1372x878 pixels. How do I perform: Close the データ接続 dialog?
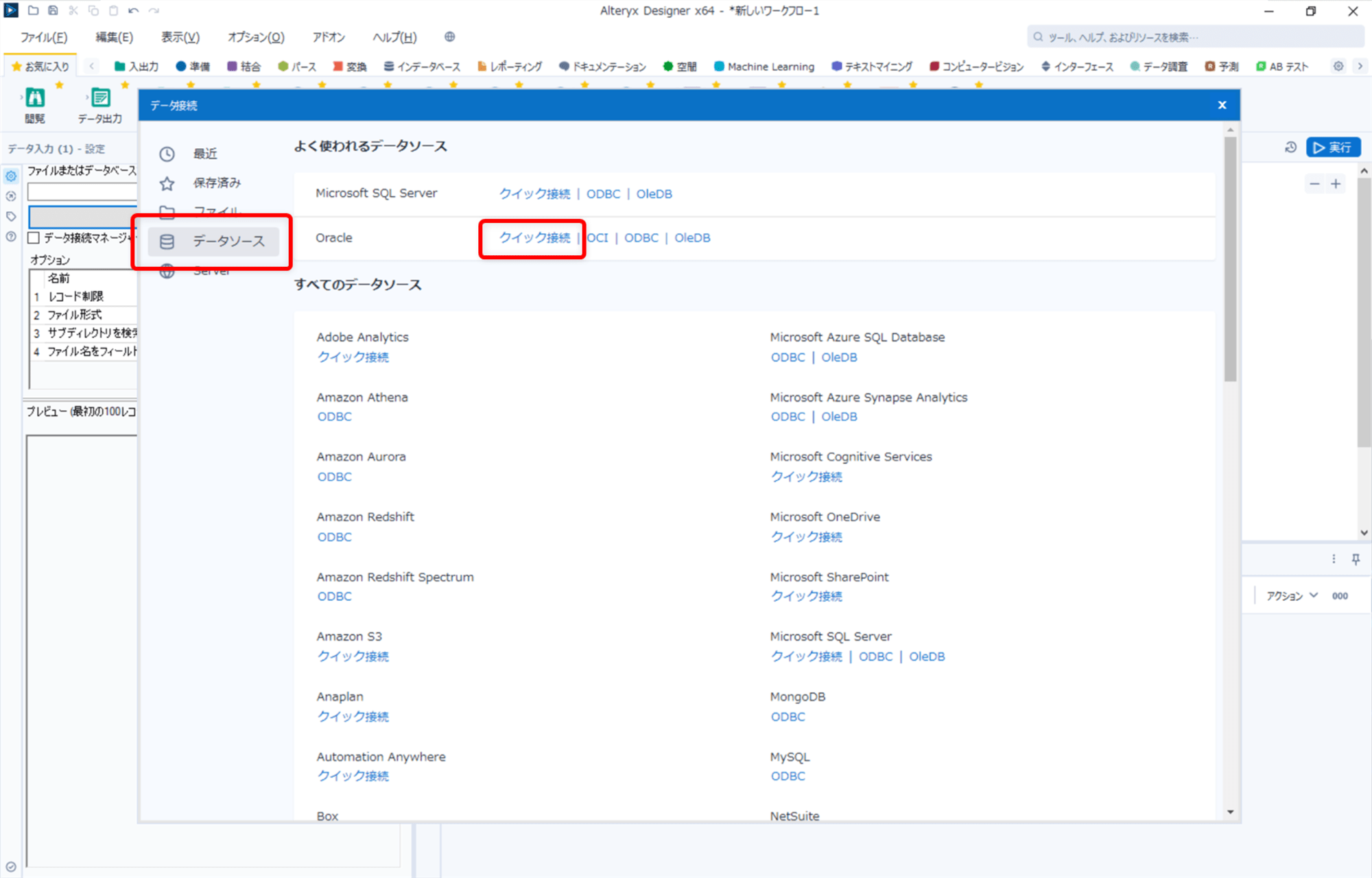[x=1222, y=105]
